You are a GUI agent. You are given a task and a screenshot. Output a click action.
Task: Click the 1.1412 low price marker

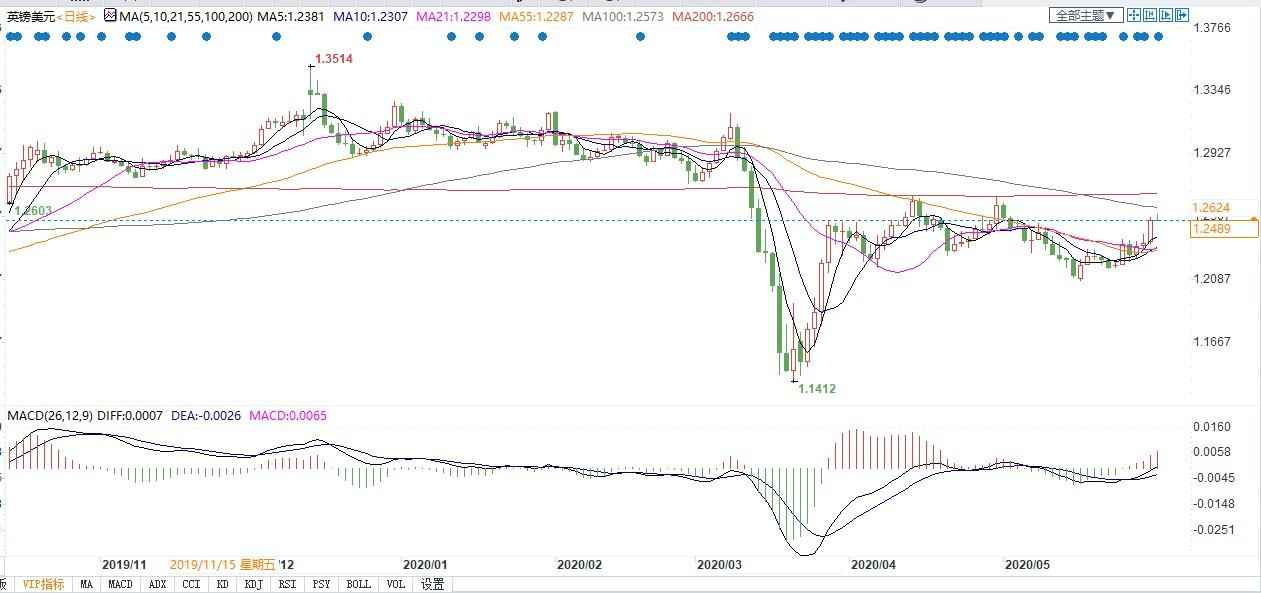click(816, 389)
